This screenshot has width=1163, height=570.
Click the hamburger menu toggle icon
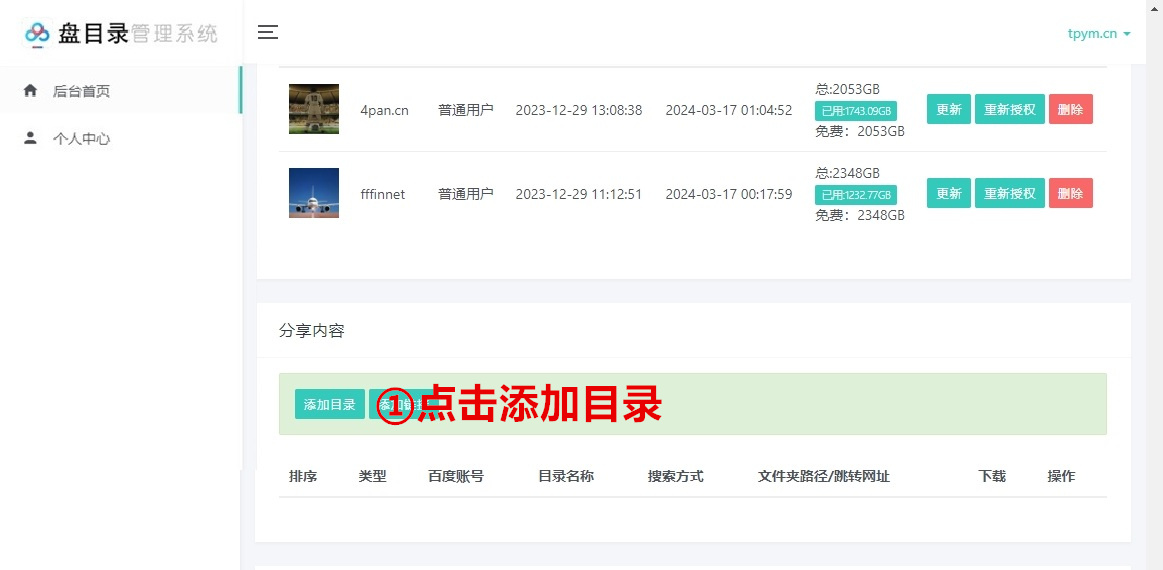268,32
